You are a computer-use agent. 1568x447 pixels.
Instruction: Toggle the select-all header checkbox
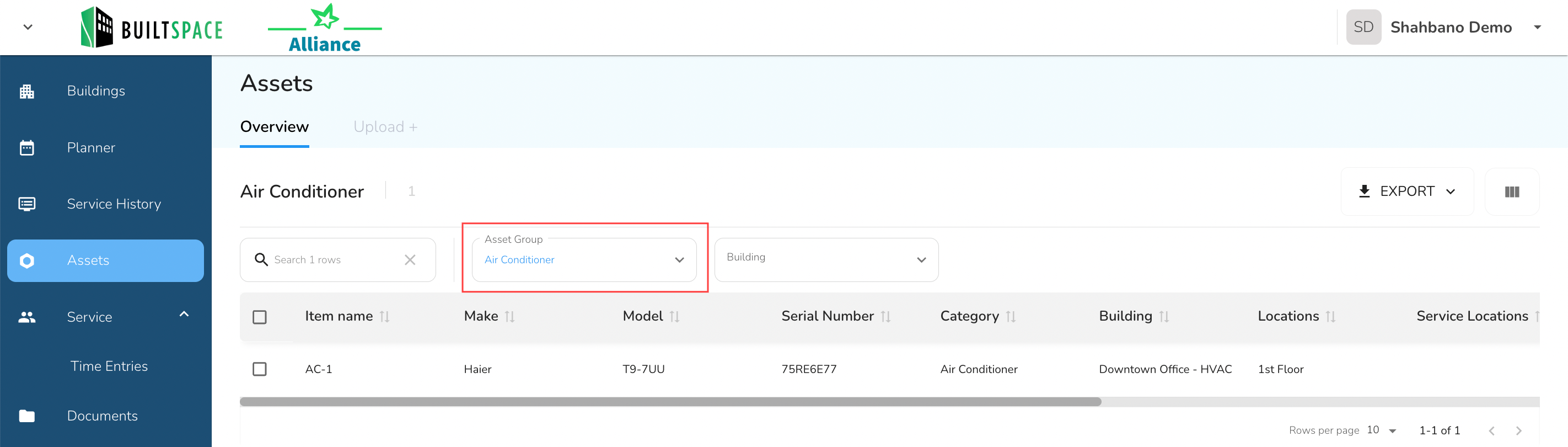coord(260,317)
